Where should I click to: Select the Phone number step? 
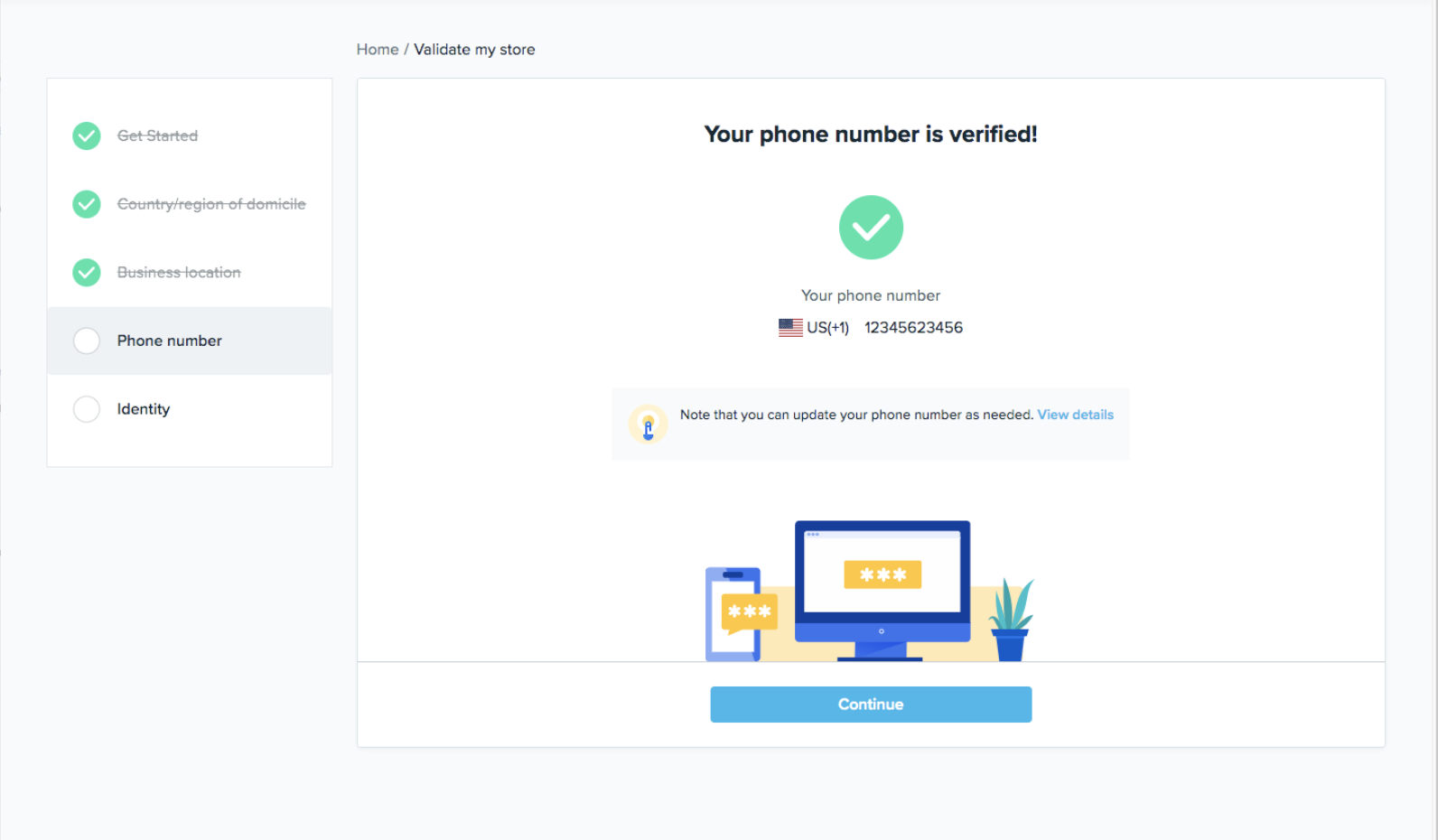(x=190, y=341)
